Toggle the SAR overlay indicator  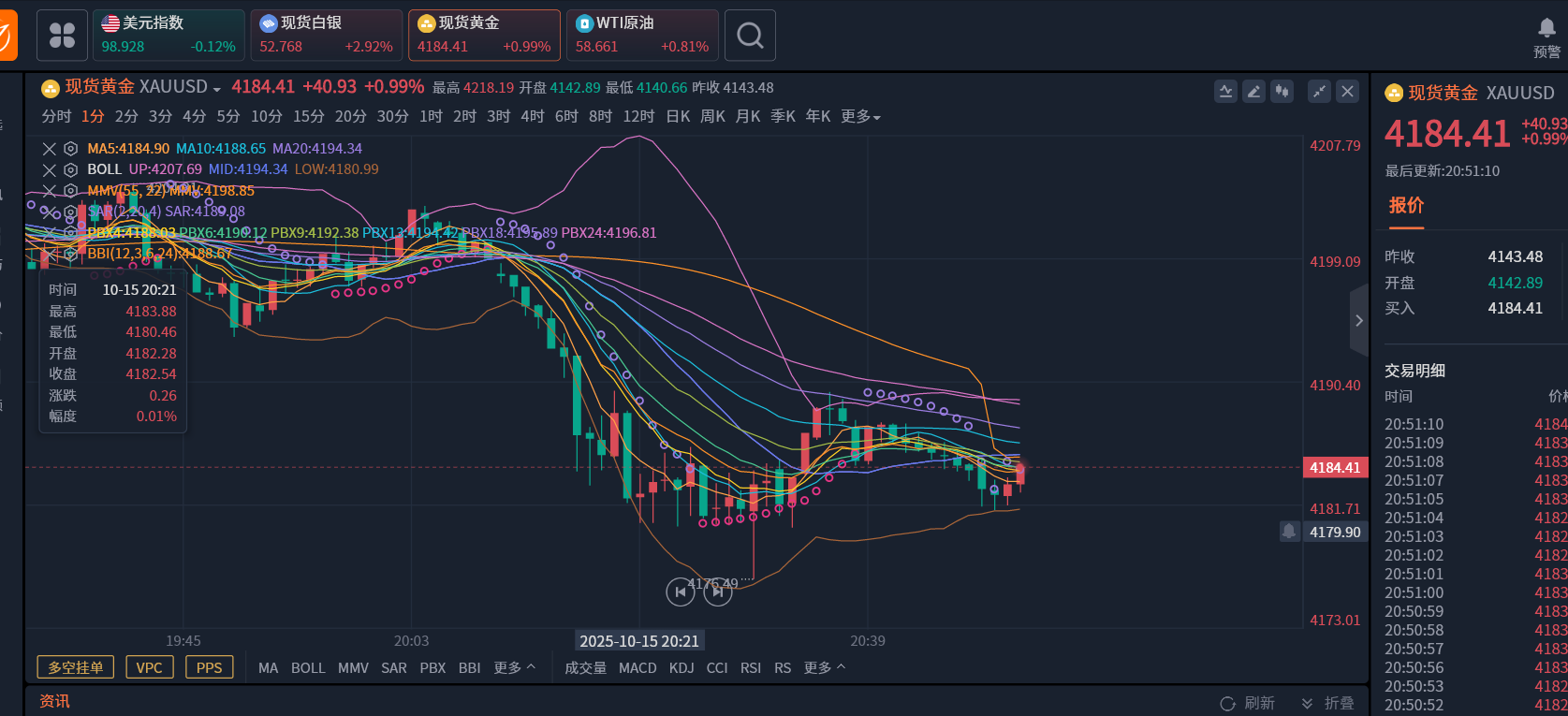tap(393, 667)
